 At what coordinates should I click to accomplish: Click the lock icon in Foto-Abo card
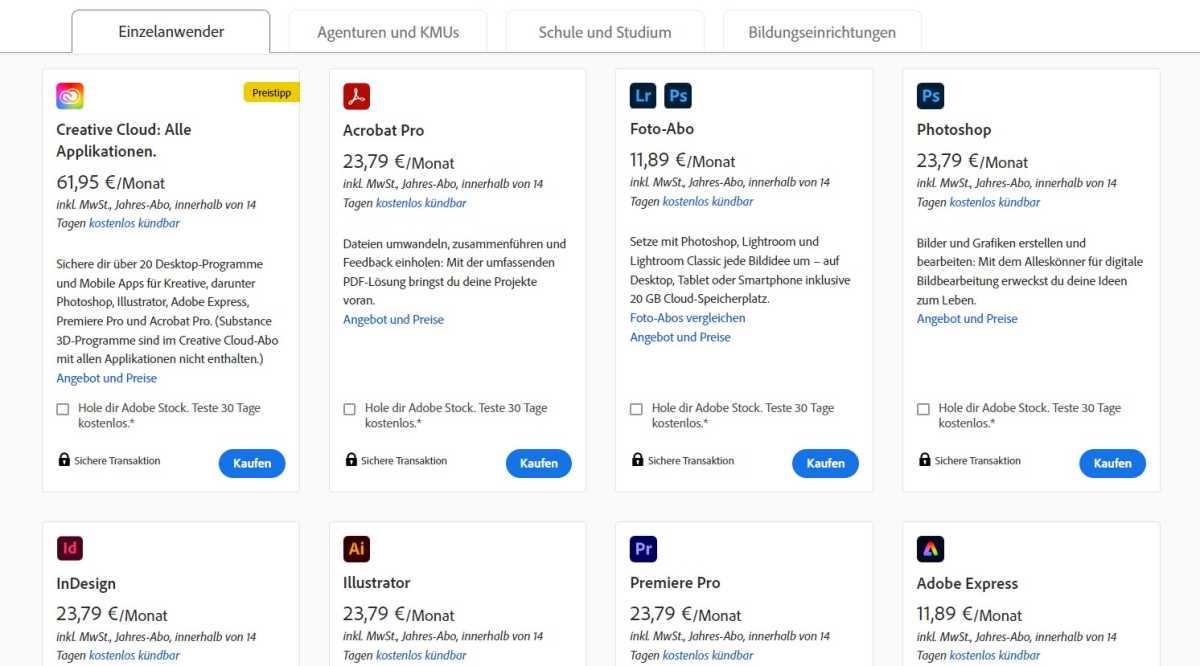tap(638, 460)
